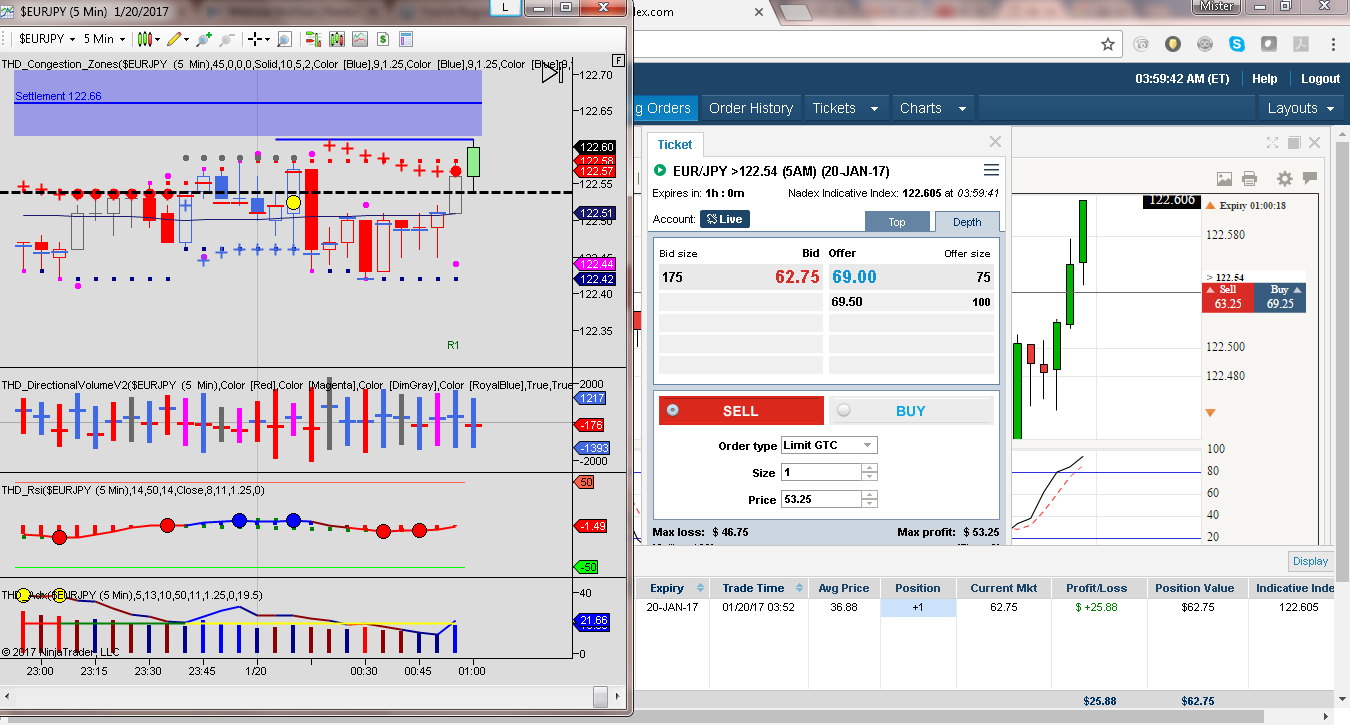The height and width of the screenshot is (725, 1350).
Task: Open the Charts dropdown menu
Action: (933, 108)
